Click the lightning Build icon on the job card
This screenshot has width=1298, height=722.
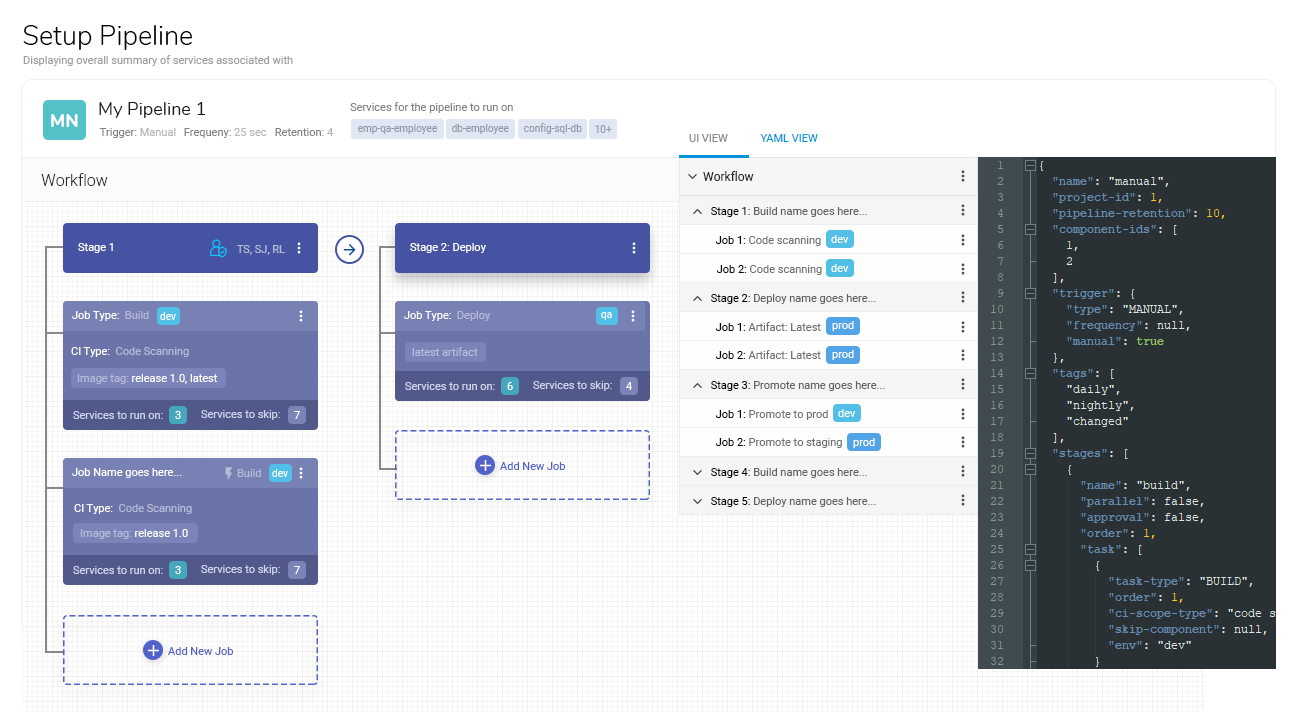[x=228, y=473]
